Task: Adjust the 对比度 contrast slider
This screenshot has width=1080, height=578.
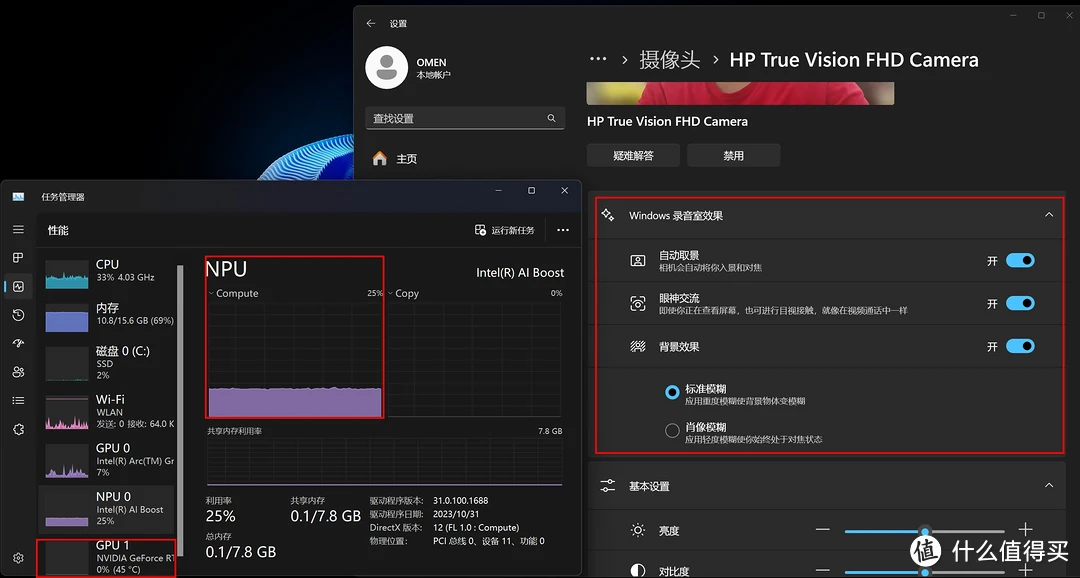Action: click(x=924, y=571)
